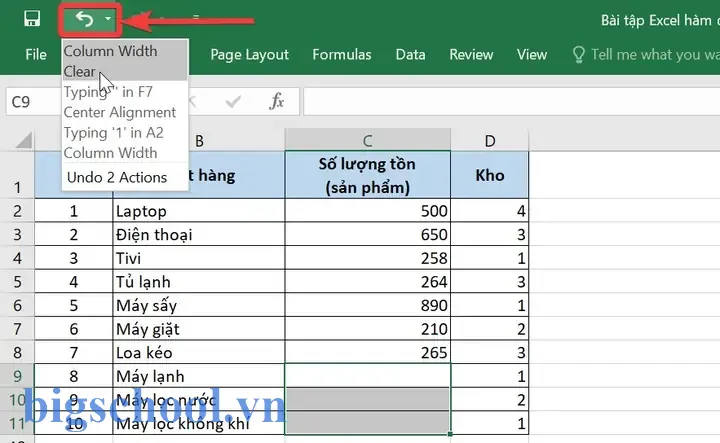Choose the Center Alignment undo entry
The width and height of the screenshot is (720, 443).
tap(125, 112)
